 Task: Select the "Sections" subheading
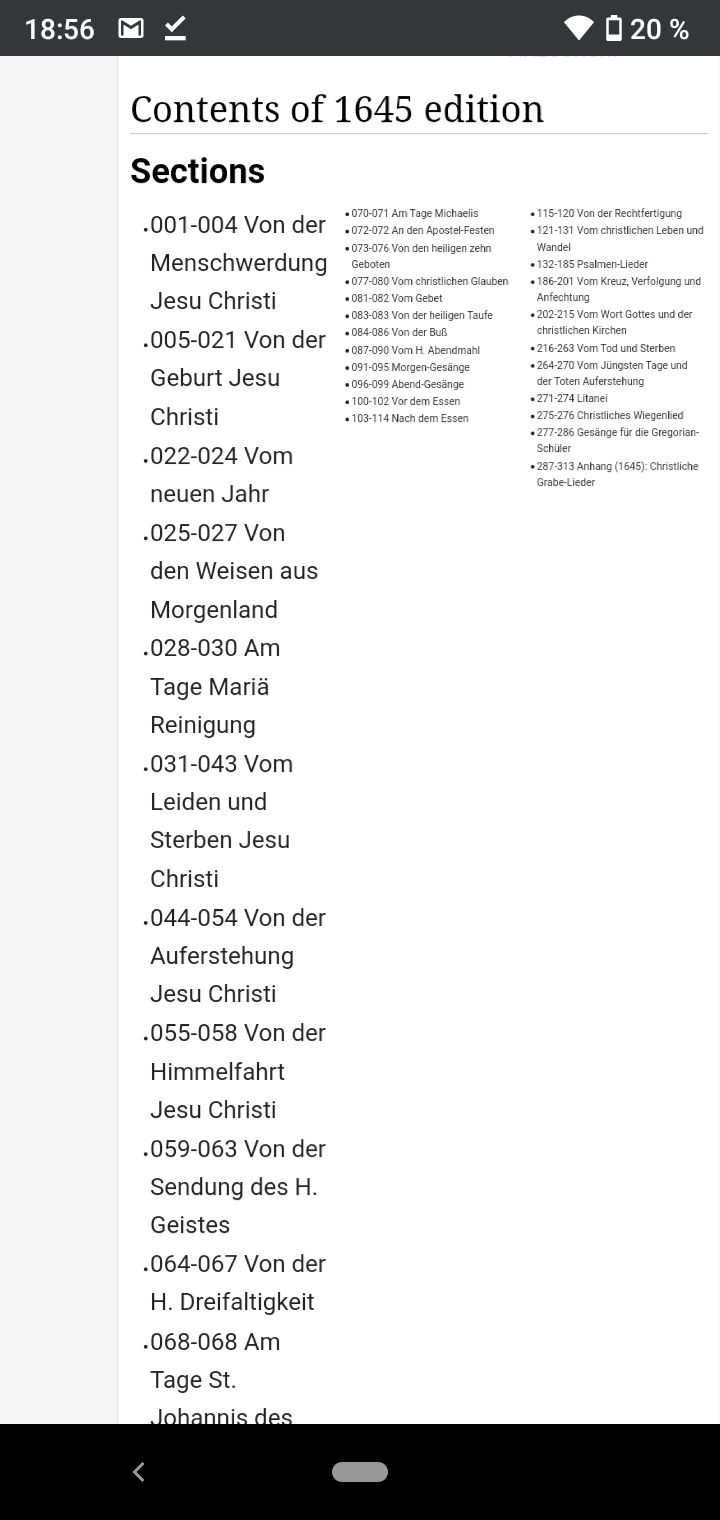(197, 171)
